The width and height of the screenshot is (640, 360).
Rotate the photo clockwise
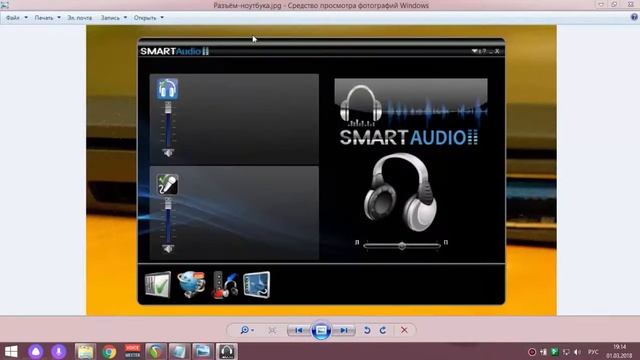[x=383, y=330]
